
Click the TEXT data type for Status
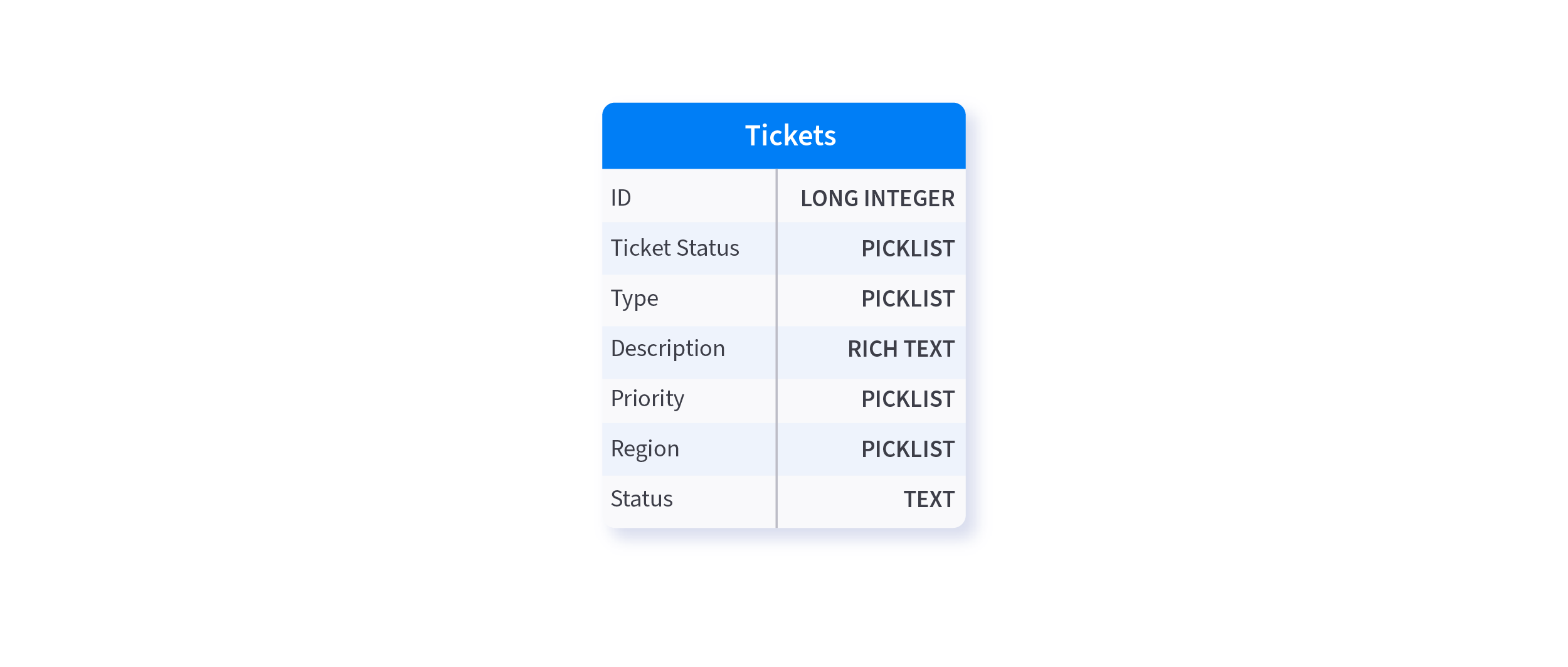(x=928, y=500)
